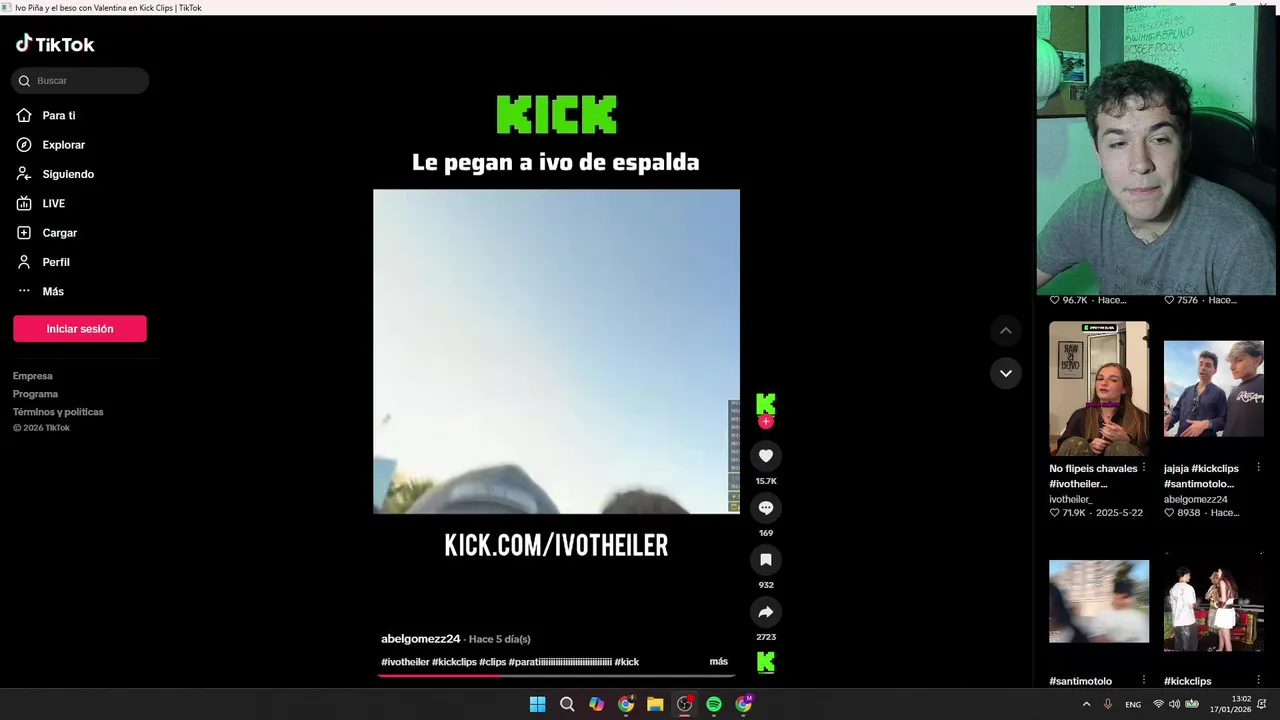Open options dots for #santimotolo video
Screen dimensions: 1280x720
(x=1144, y=681)
